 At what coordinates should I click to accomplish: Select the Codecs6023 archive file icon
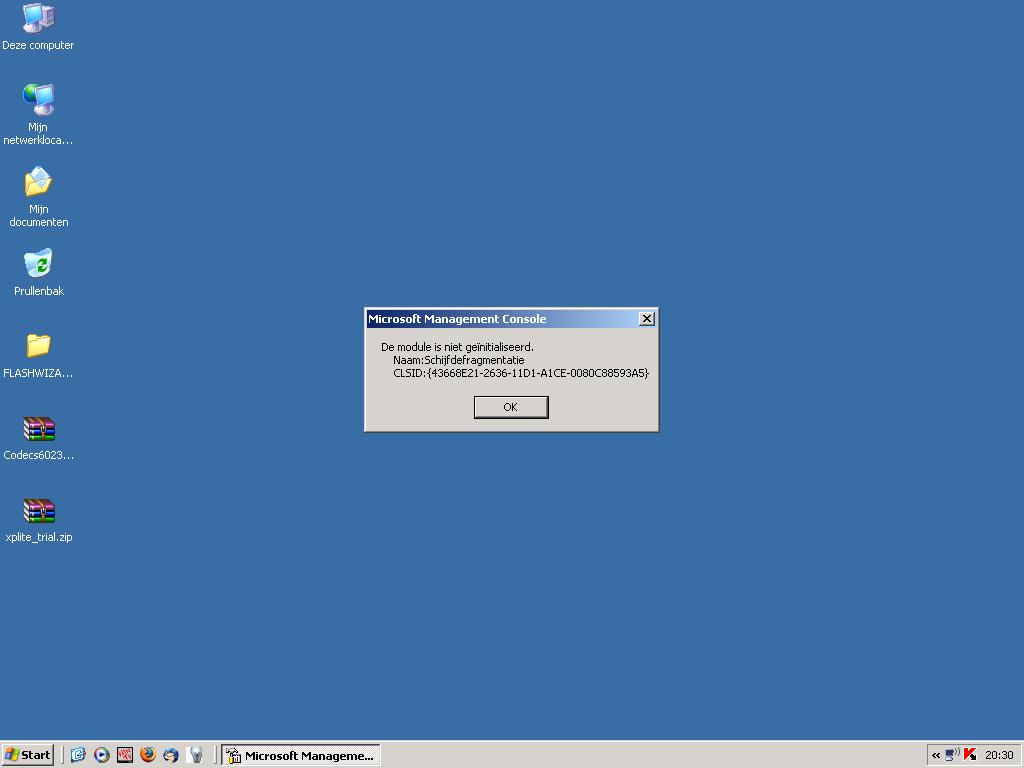point(39,438)
